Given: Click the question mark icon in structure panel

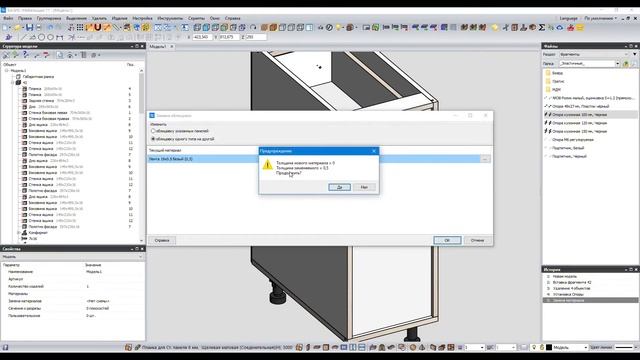Looking at the screenshot, I should (25, 55).
